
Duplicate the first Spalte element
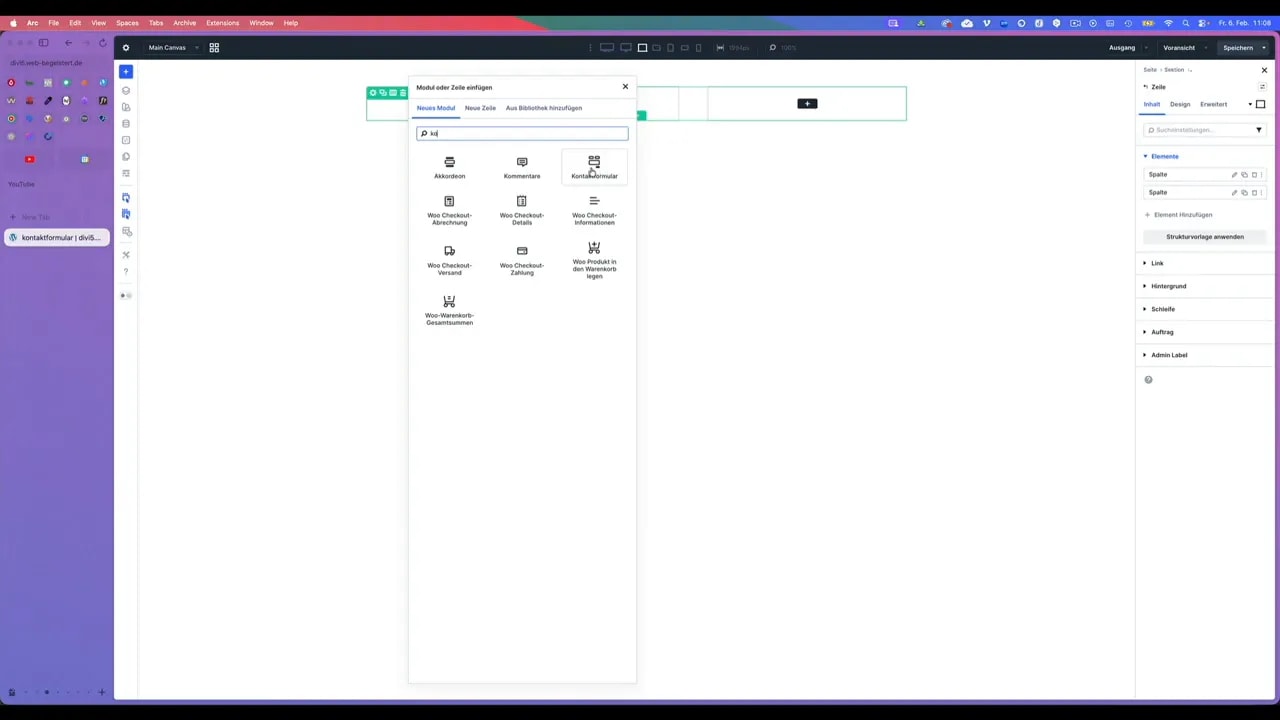point(1244,174)
